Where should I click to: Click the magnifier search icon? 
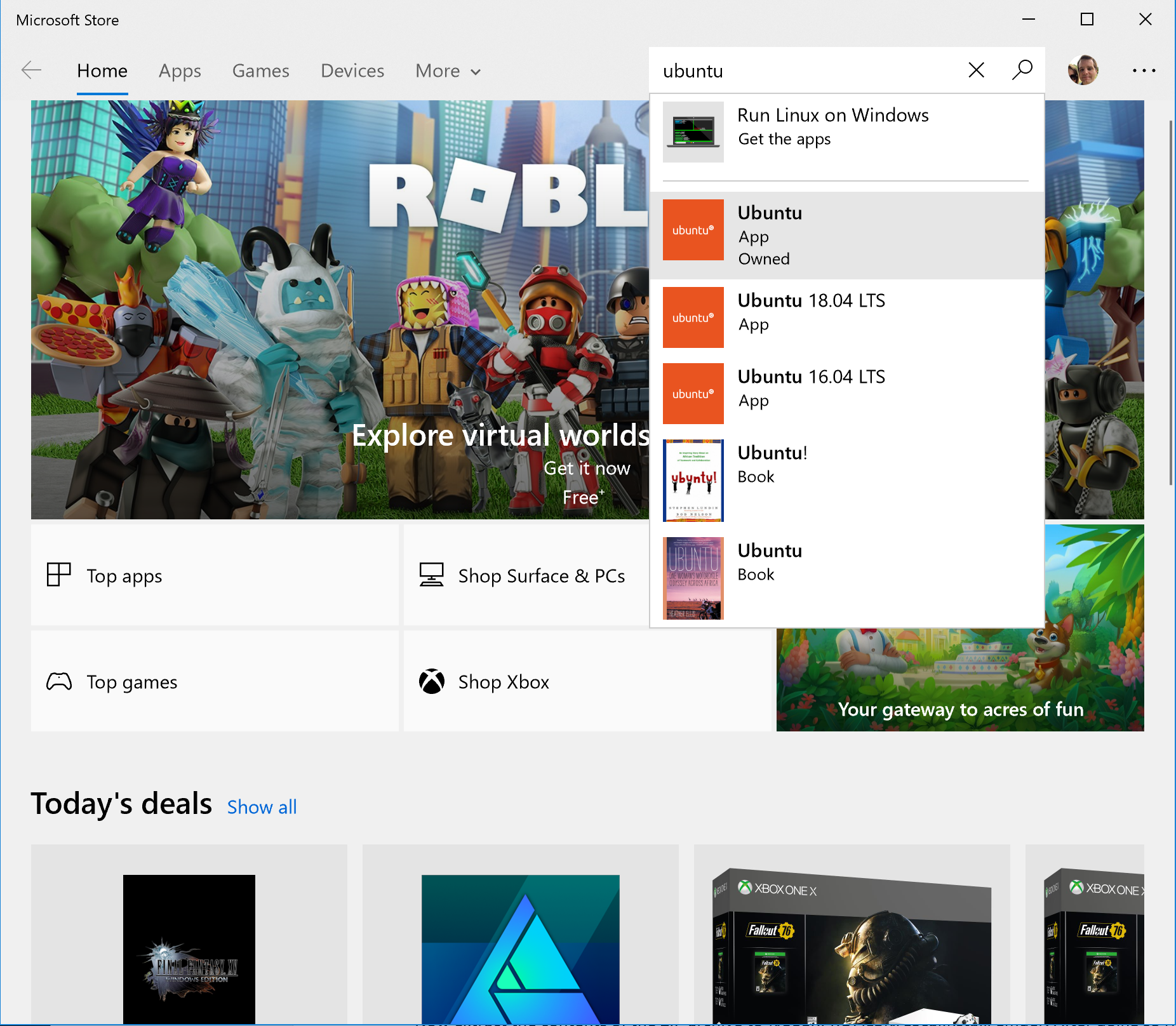tap(1022, 70)
